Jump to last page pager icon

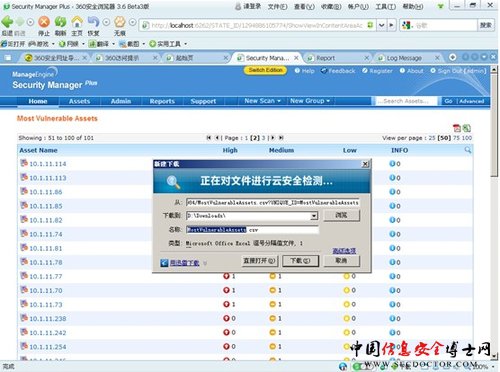tap(281, 138)
